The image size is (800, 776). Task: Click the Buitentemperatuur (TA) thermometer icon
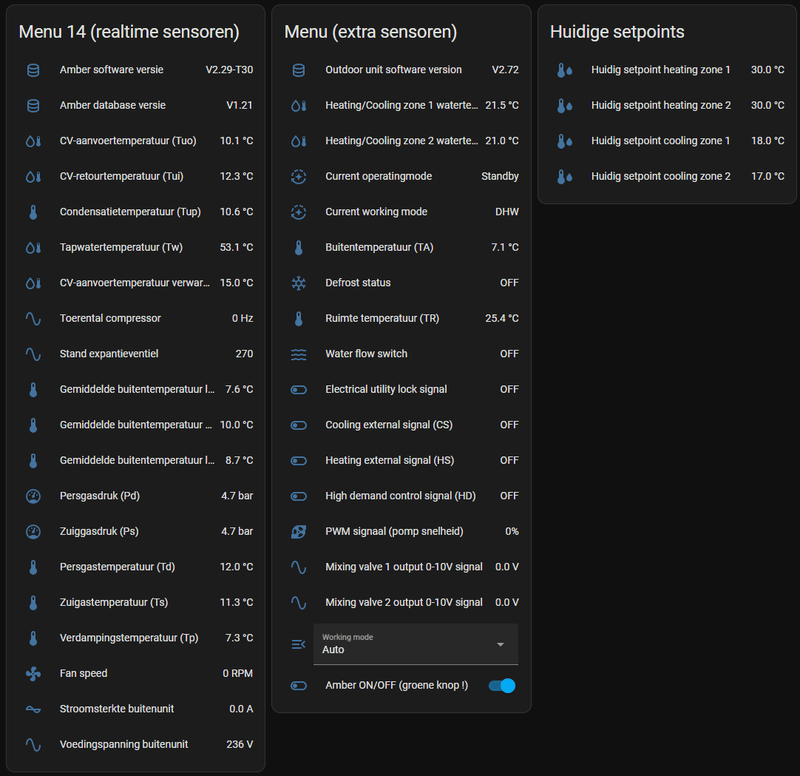tap(298, 247)
